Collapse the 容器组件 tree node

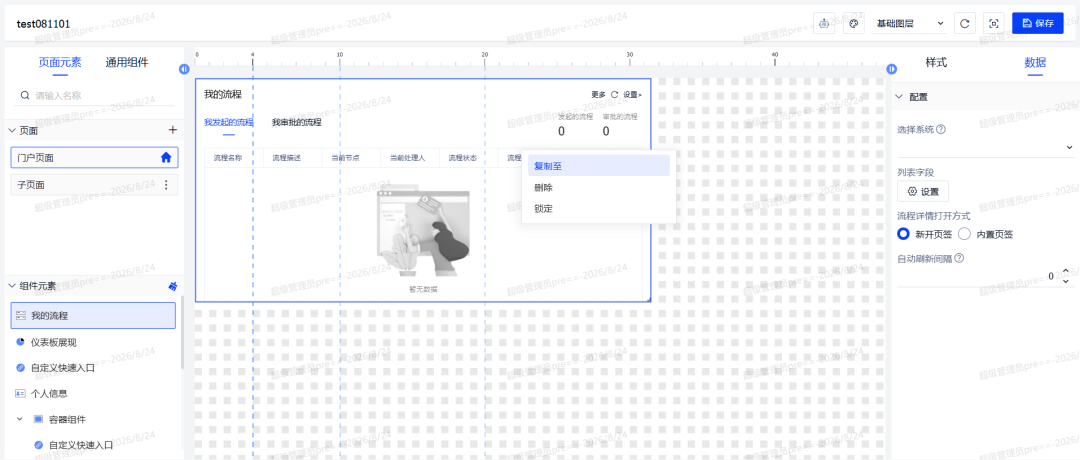click(x=19, y=419)
